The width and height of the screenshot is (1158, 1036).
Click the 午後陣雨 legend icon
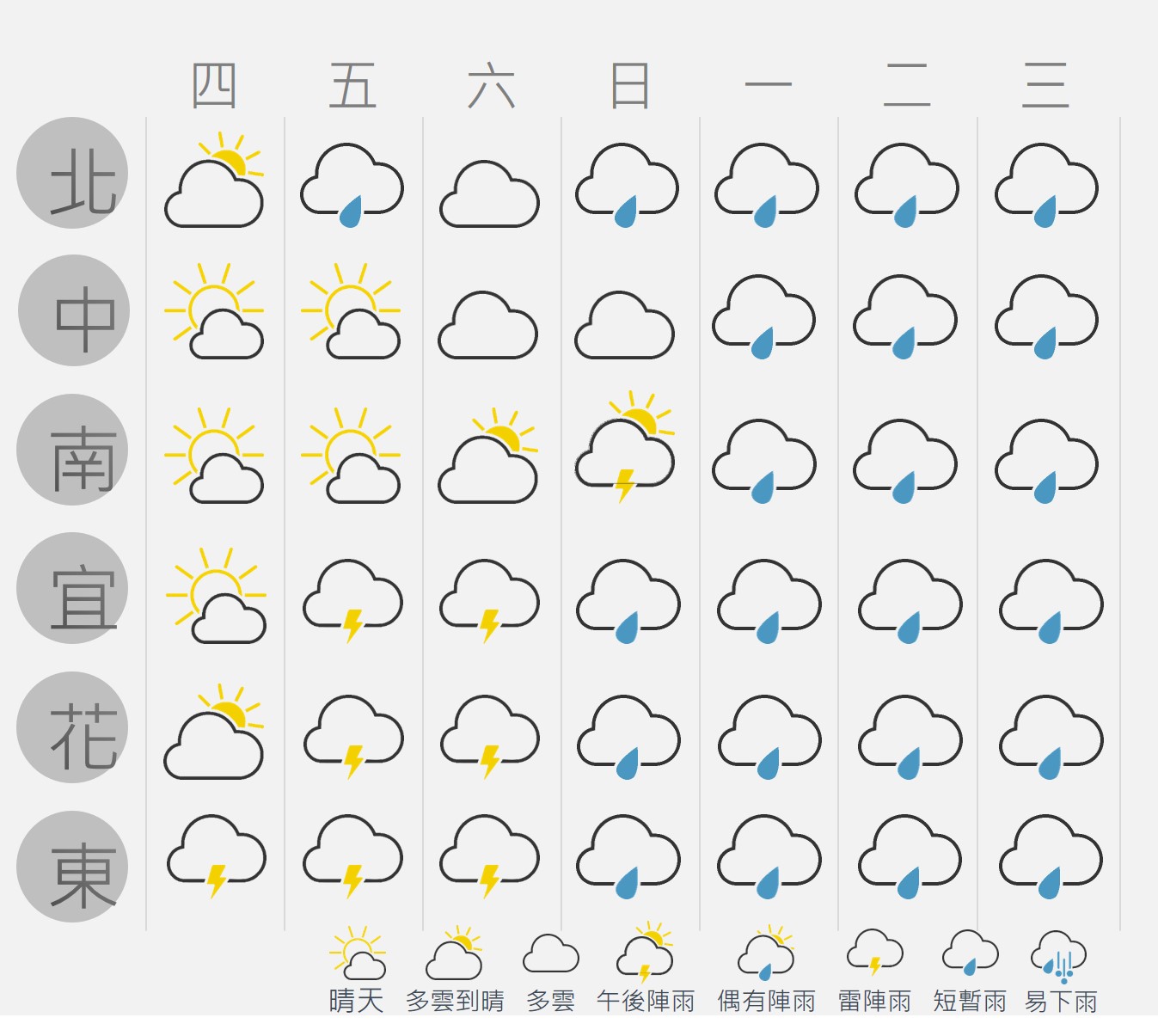click(x=645, y=953)
